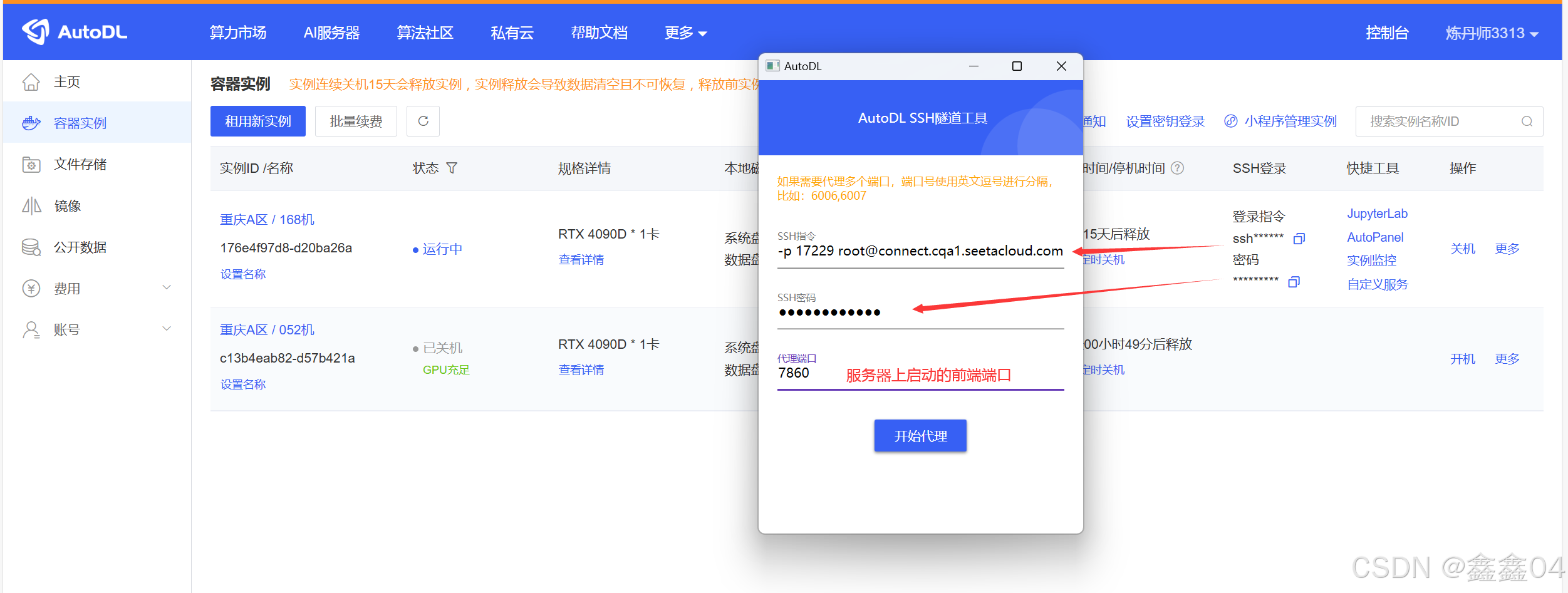Open 私有云 in top navigation

pos(512,33)
